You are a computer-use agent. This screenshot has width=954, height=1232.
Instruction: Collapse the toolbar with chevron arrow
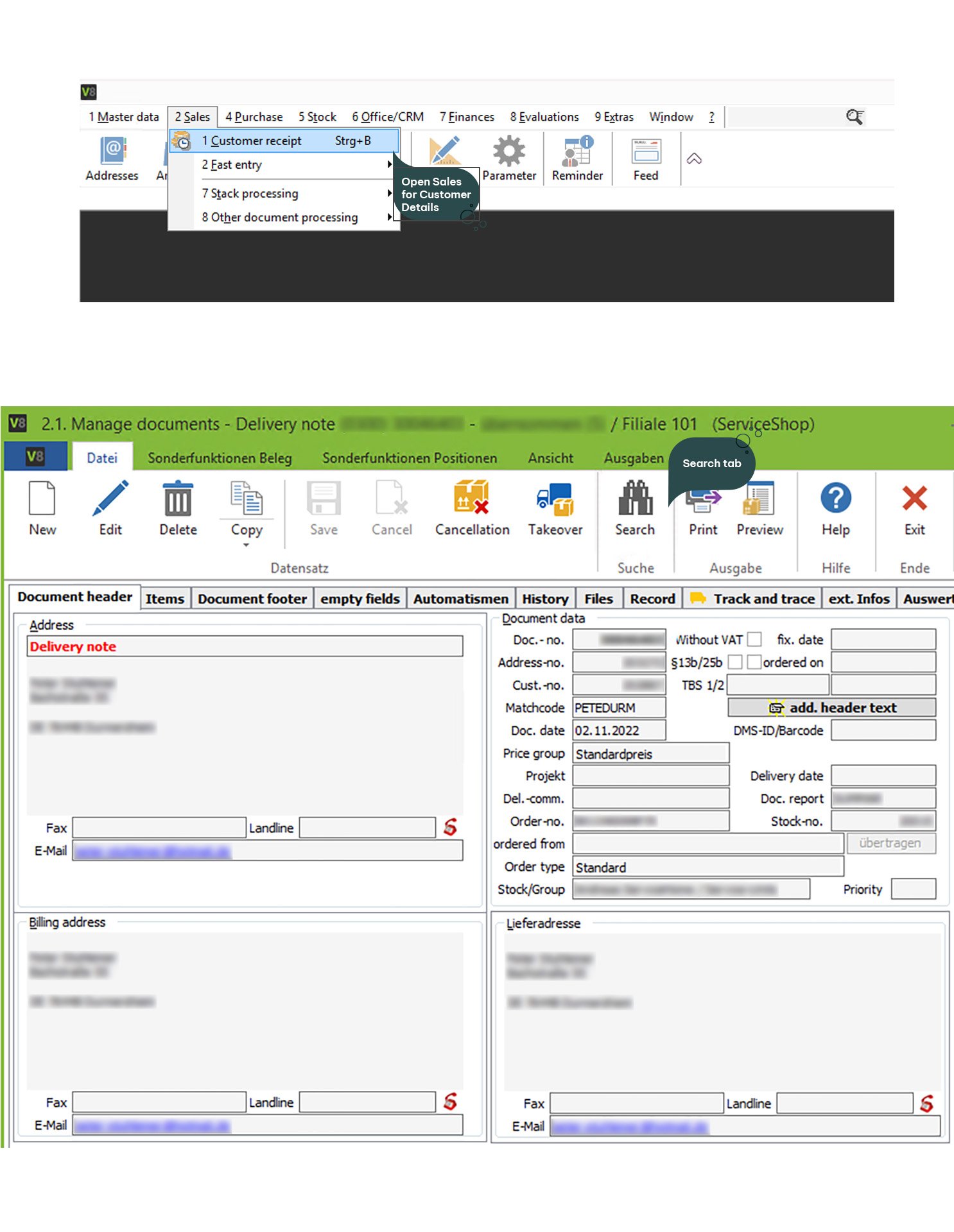(694, 159)
